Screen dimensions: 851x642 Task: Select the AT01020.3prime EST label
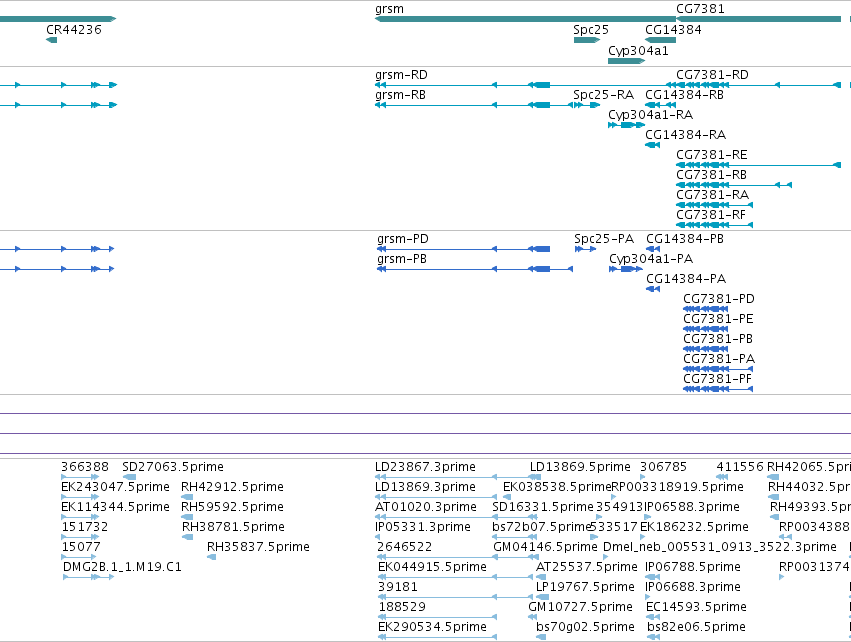click(x=426, y=507)
